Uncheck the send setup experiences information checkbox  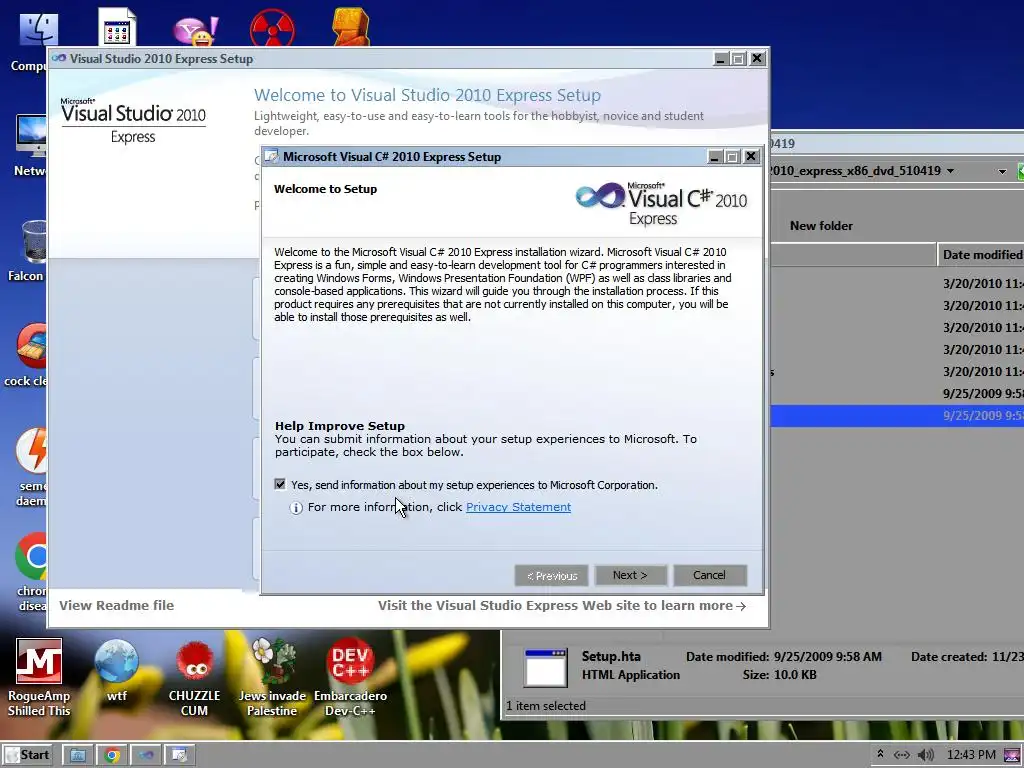tap(280, 484)
